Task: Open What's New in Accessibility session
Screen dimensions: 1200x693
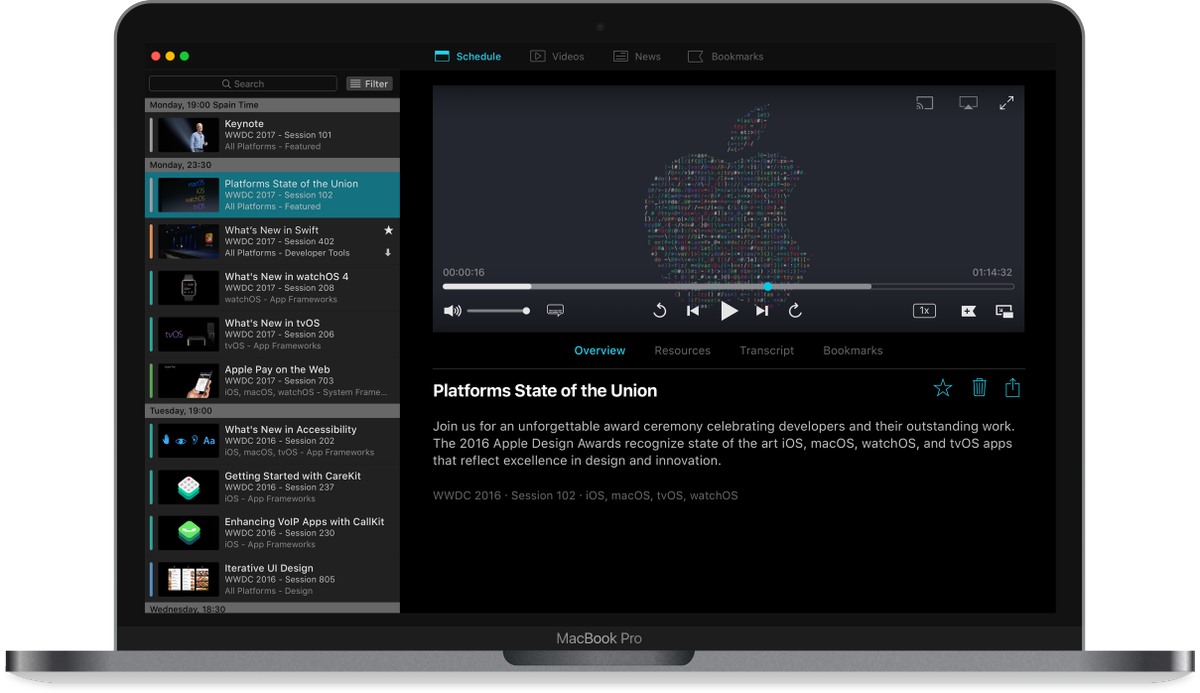Action: 273,441
